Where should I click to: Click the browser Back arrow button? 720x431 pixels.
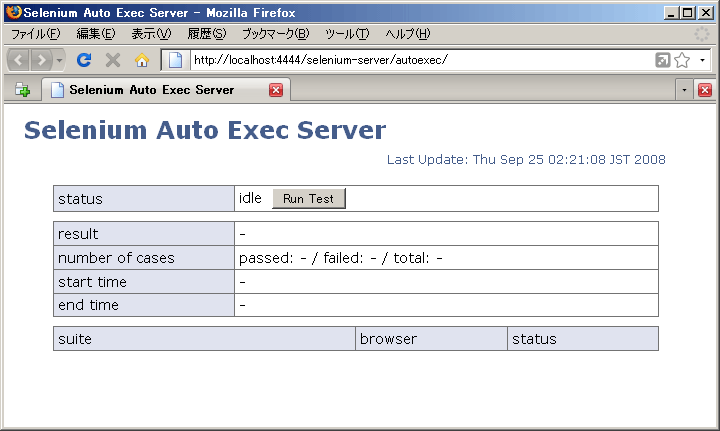pyautogui.click(x=19, y=60)
